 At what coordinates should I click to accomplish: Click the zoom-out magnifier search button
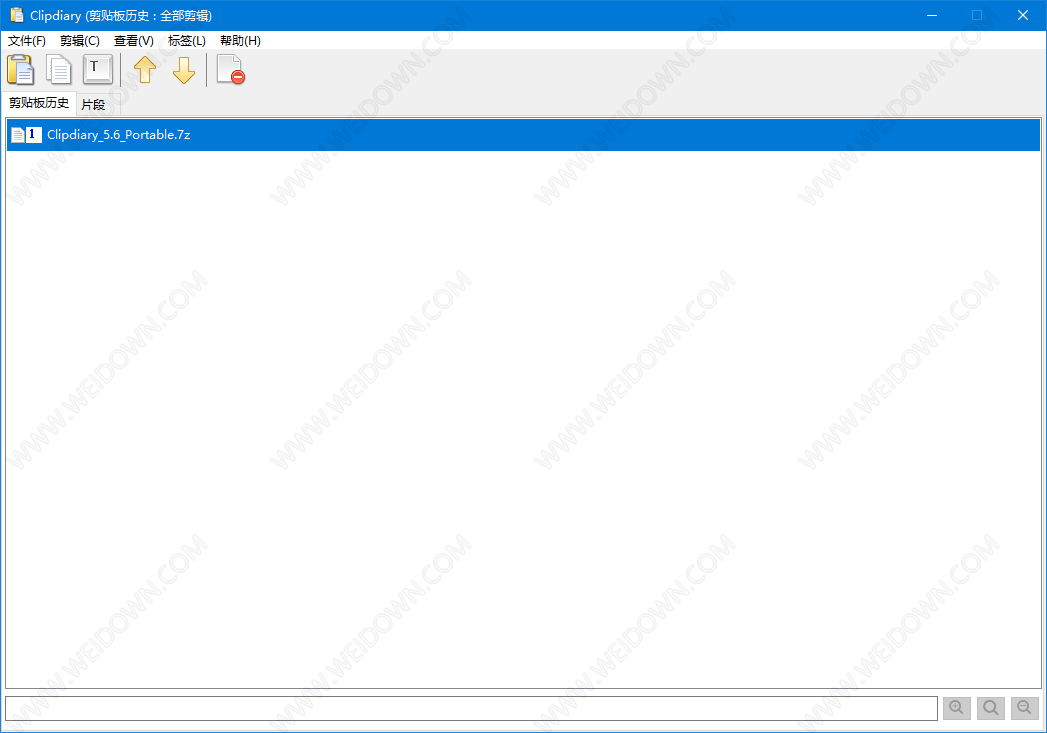[x=1025, y=708]
